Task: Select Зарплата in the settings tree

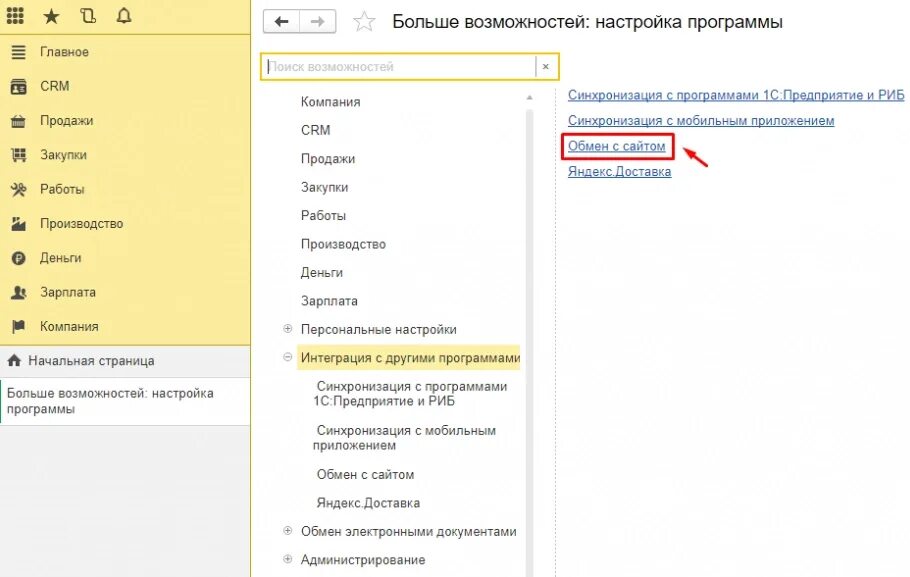Action: pos(329,301)
